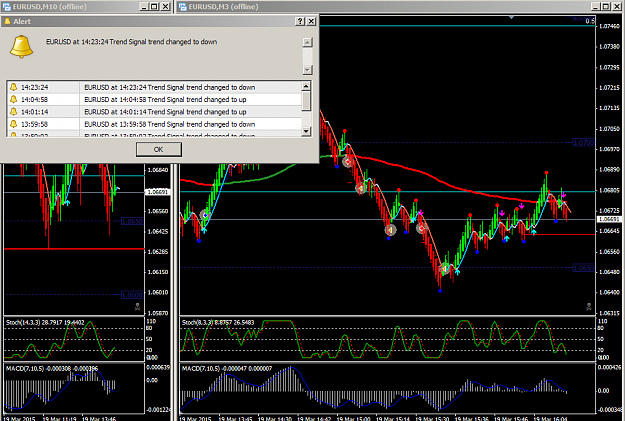The width and height of the screenshot is (625, 421).
Task: Select the 13:59:58 trend changed to down row
Action: [154, 124]
